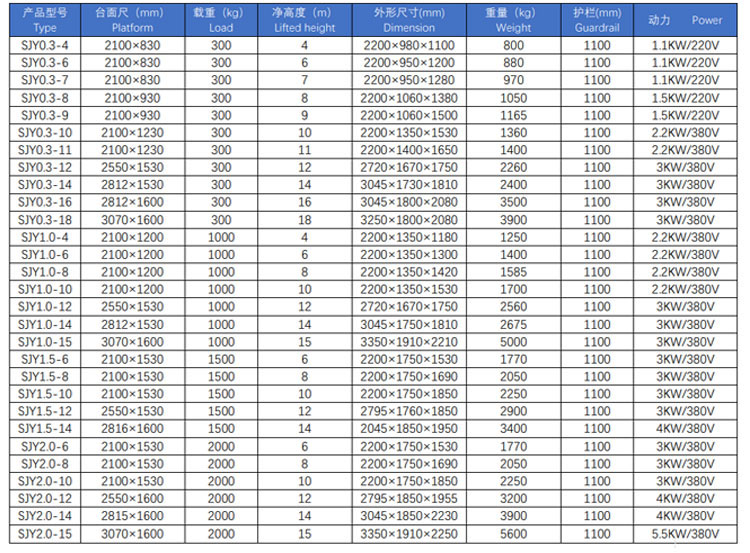Select model cell SJY2.0-15
The width and height of the screenshot is (750, 553).
click(45, 534)
